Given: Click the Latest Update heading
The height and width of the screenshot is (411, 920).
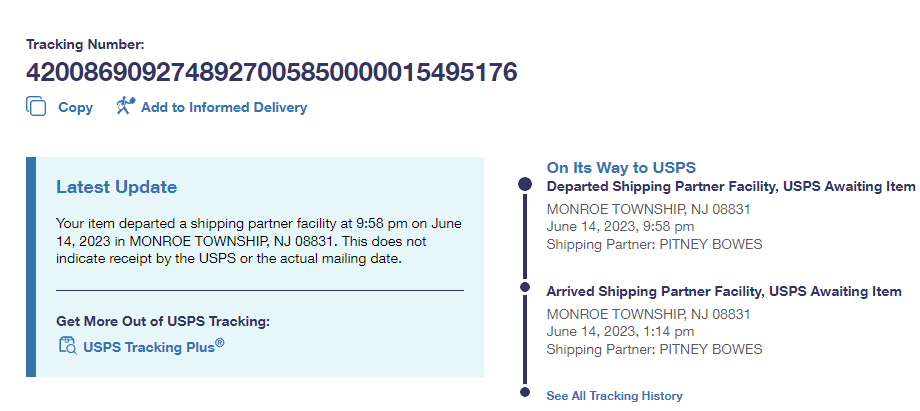Looking at the screenshot, I should 116,187.
